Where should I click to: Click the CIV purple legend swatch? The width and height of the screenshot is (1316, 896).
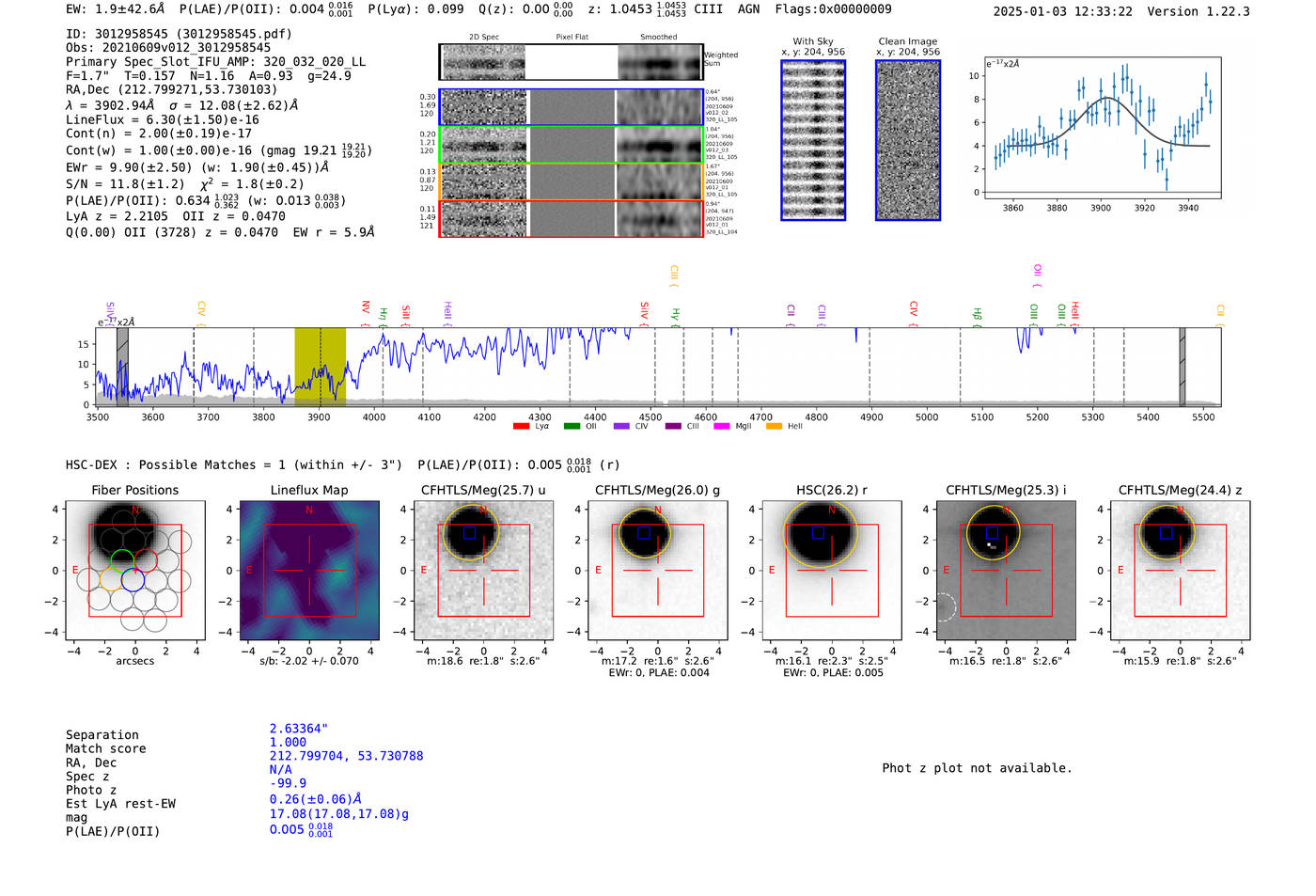[621, 427]
